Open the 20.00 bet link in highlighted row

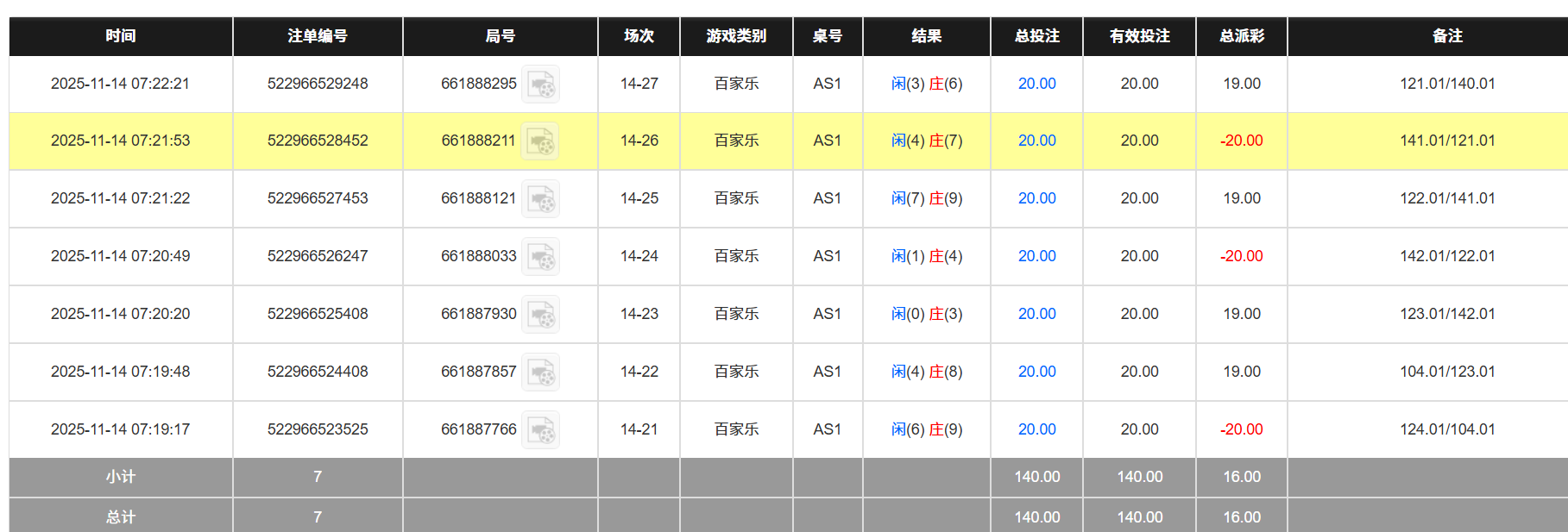pyautogui.click(x=1036, y=141)
